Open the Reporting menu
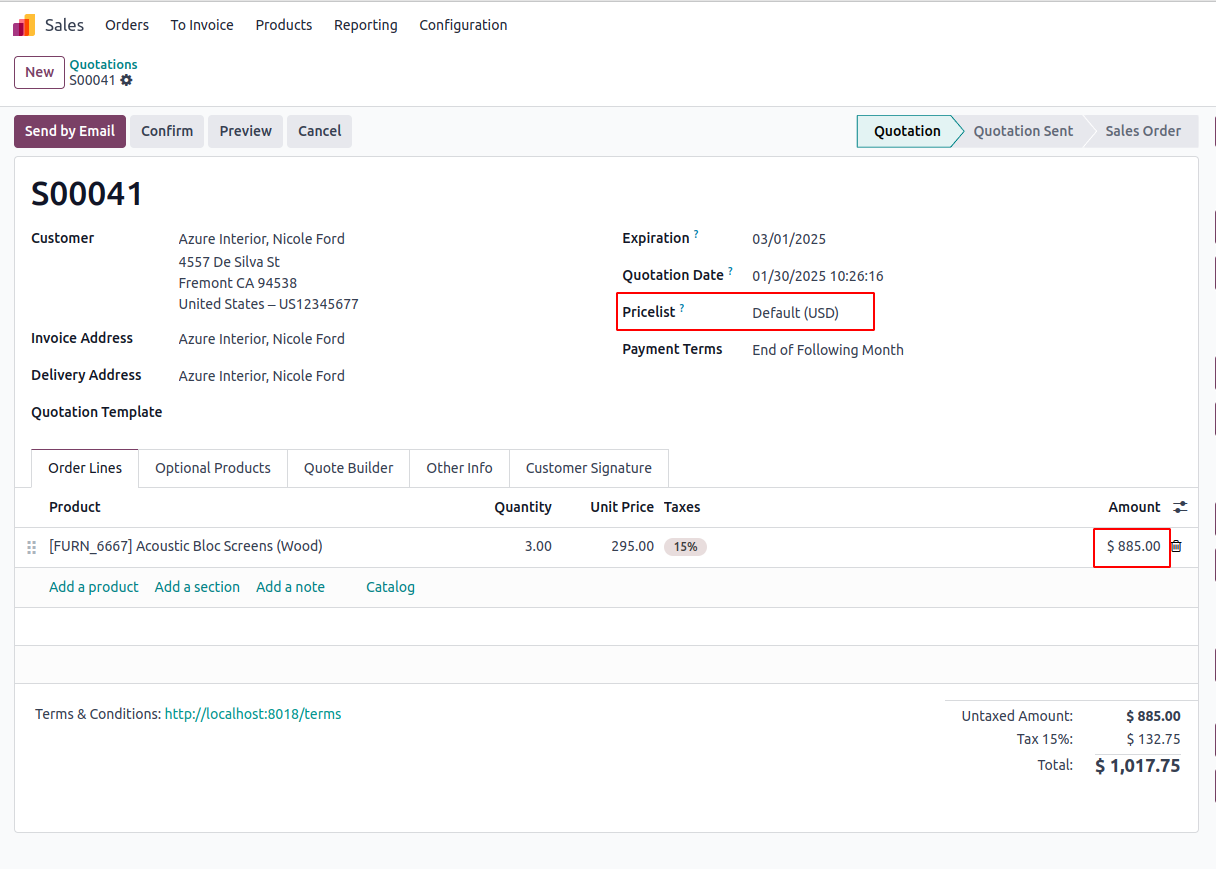1216x869 pixels. (365, 25)
